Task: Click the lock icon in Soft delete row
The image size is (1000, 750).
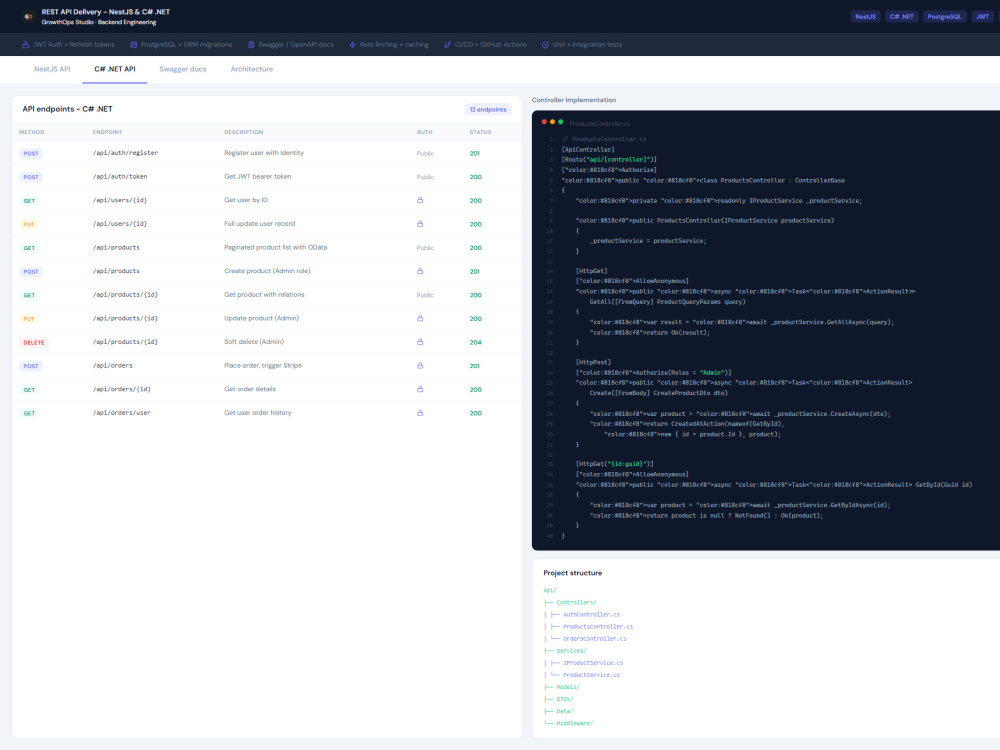Action: click(420, 342)
